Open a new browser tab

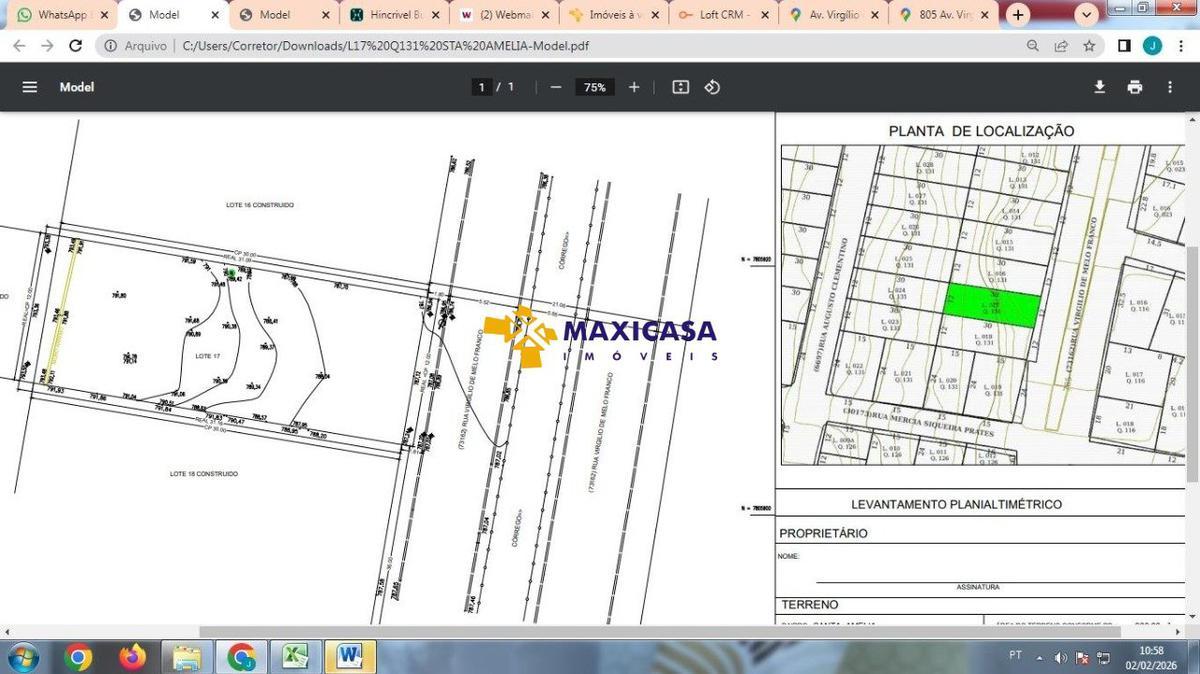[1018, 15]
